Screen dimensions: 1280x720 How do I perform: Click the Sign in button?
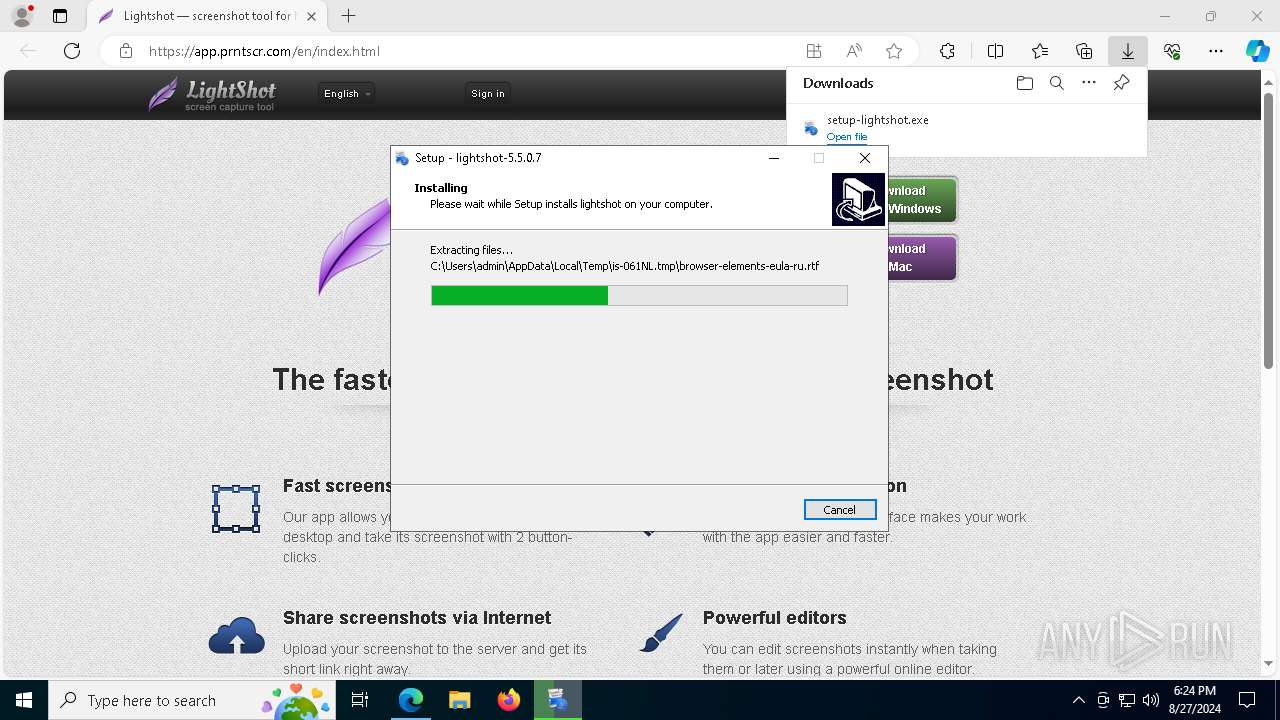[488, 93]
